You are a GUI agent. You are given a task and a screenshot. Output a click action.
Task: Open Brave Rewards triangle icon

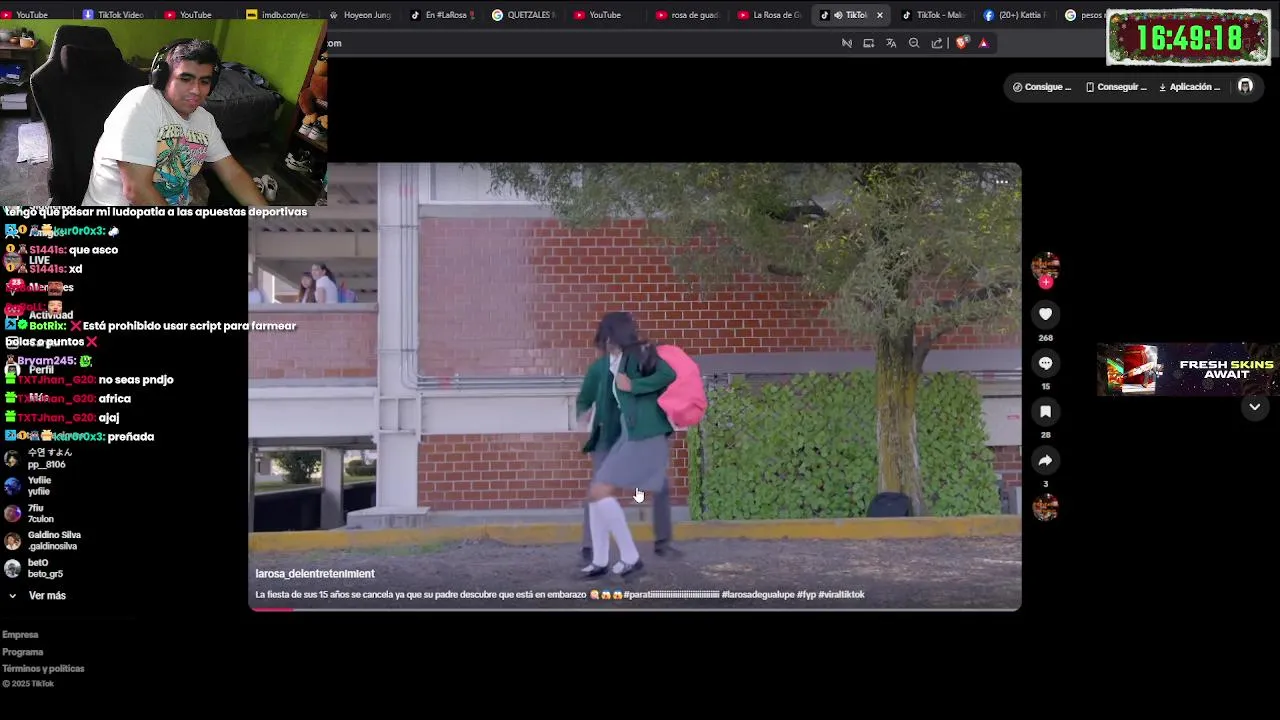[983, 43]
